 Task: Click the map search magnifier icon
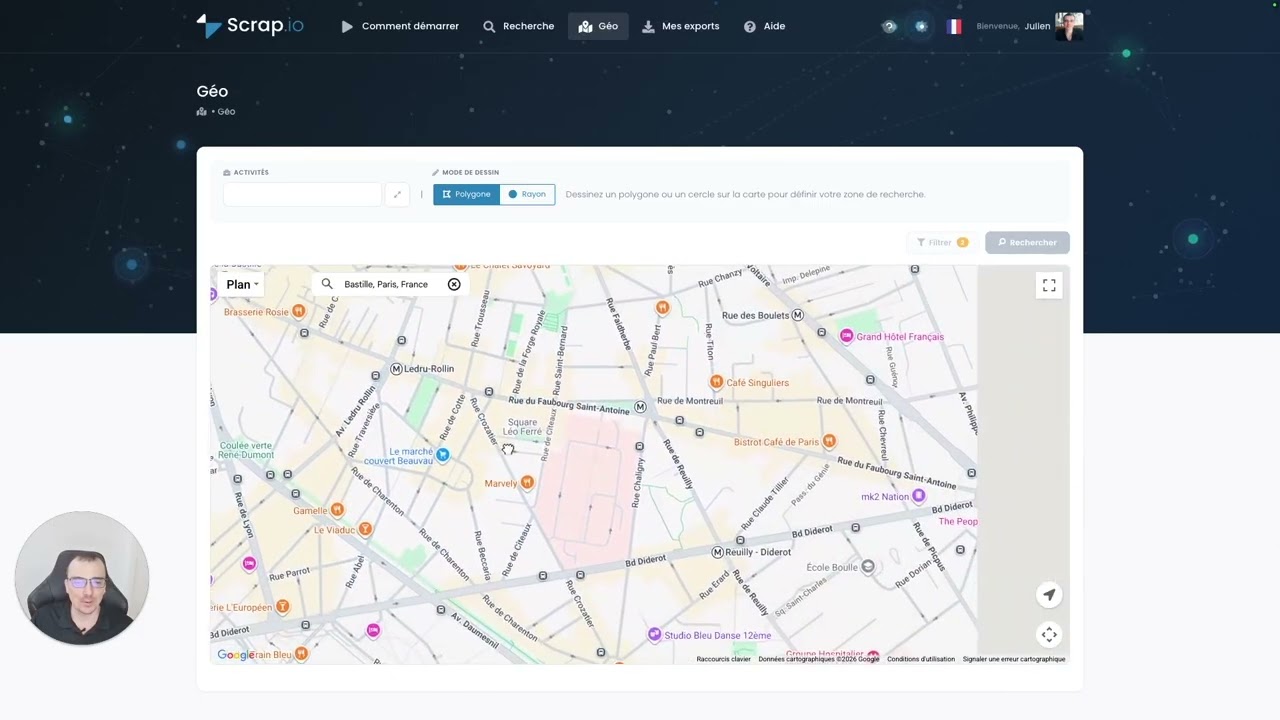click(x=327, y=284)
